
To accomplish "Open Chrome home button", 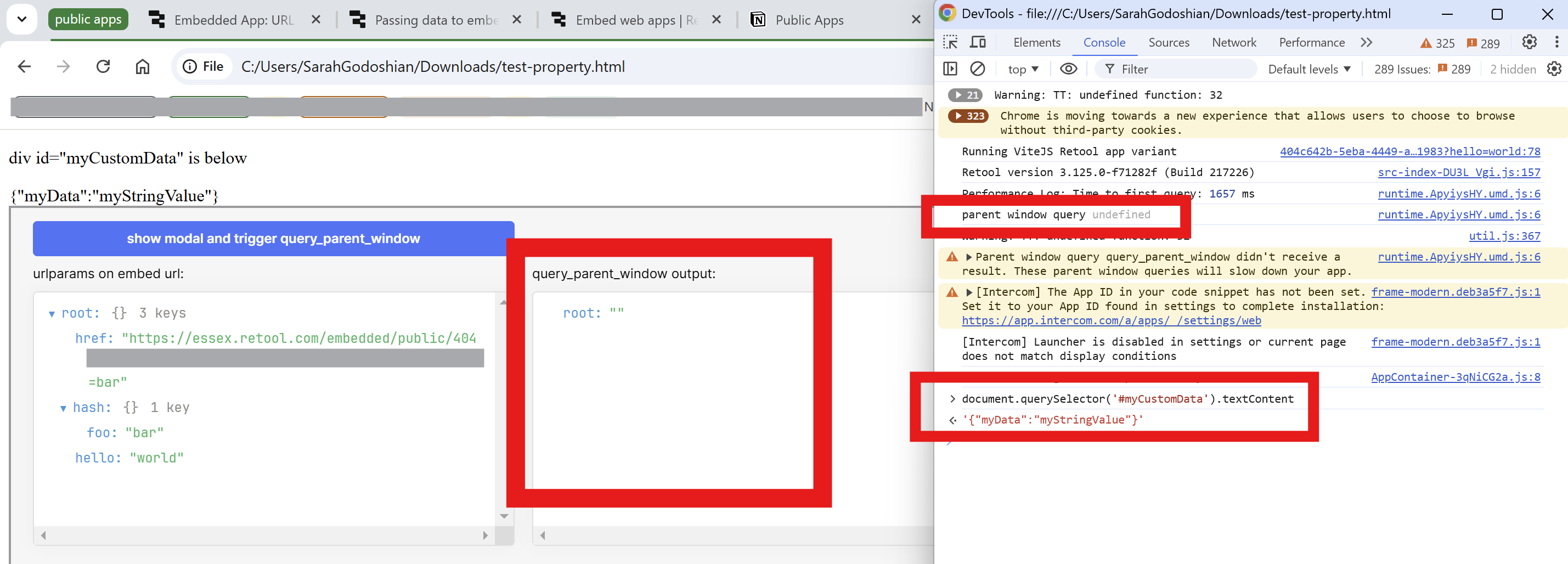I will [143, 67].
